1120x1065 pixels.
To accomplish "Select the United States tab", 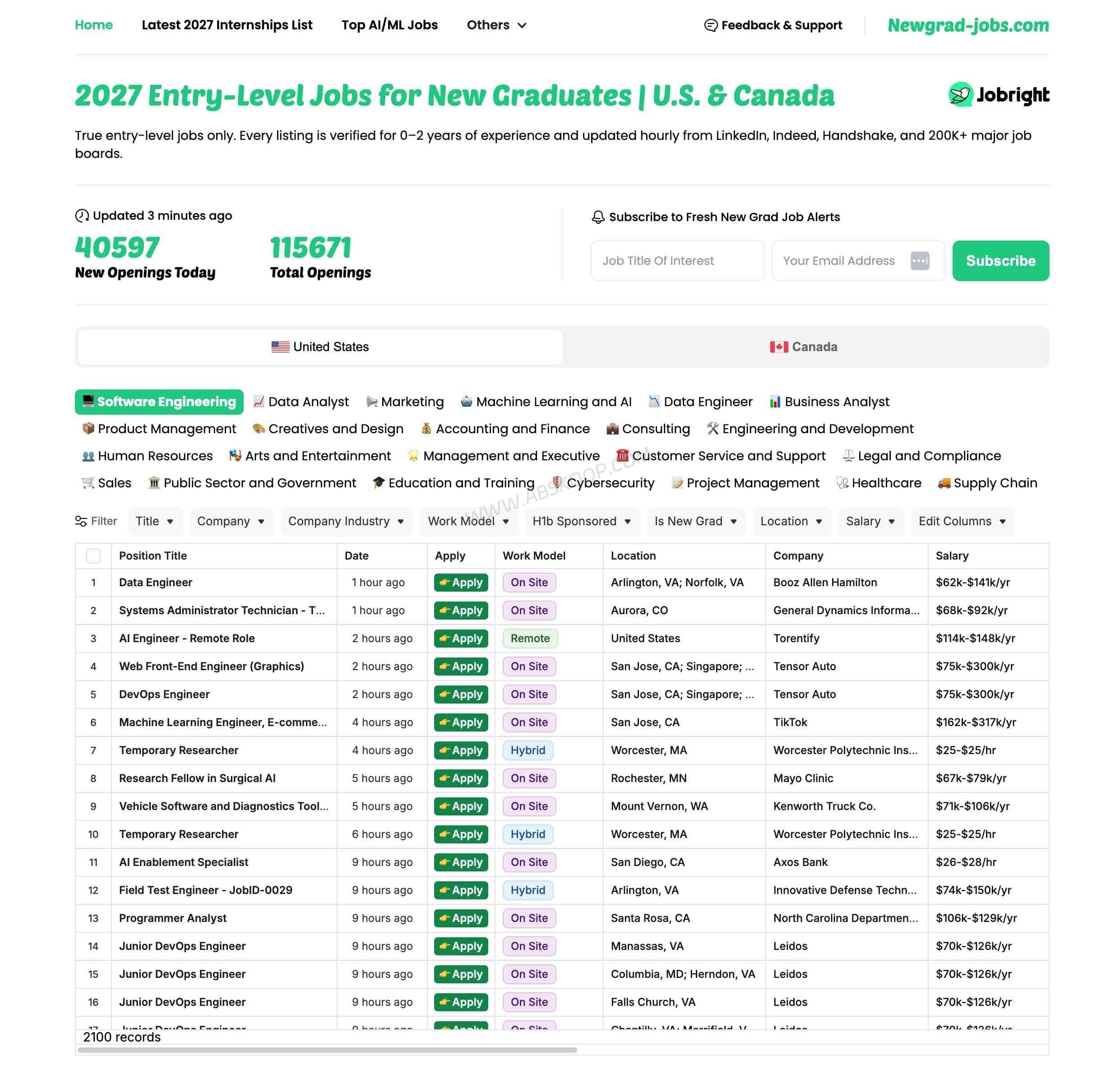I will tap(320, 346).
